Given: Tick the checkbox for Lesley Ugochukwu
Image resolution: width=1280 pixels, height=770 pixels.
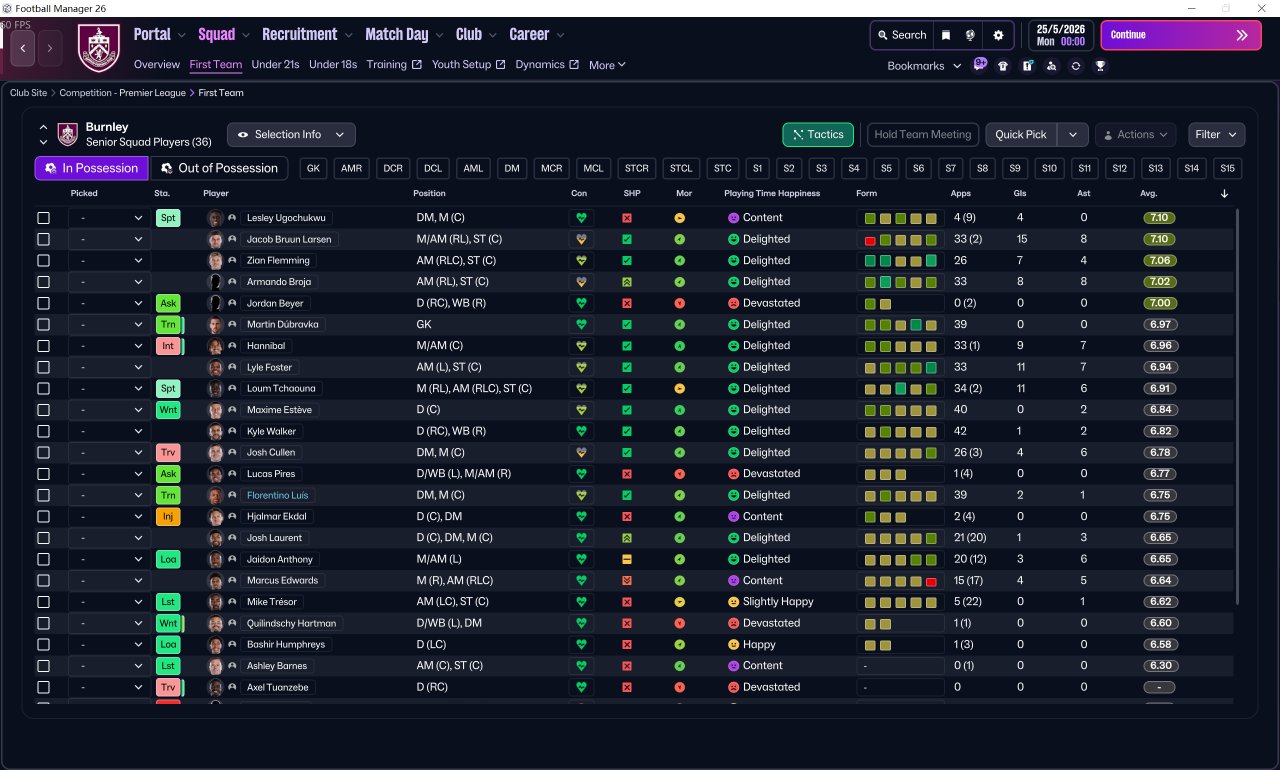Looking at the screenshot, I should click(x=43, y=218).
